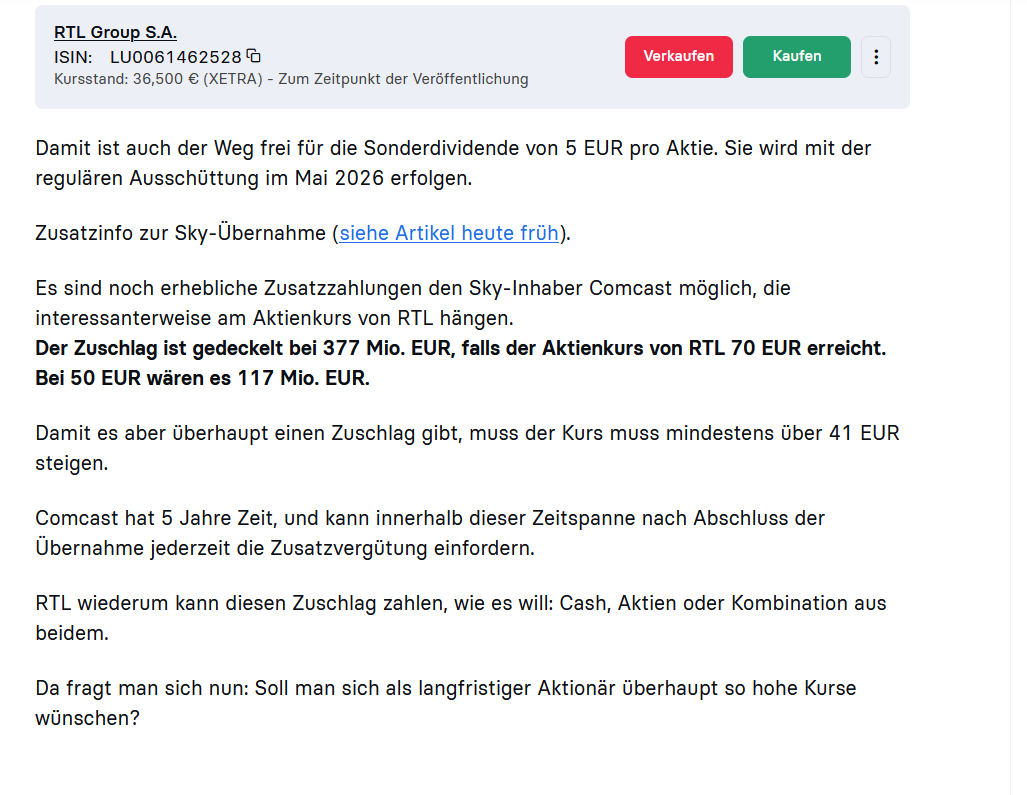
Task: Click the bold 'Bei 50 EUR wären es' line
Action: (202, 380)
